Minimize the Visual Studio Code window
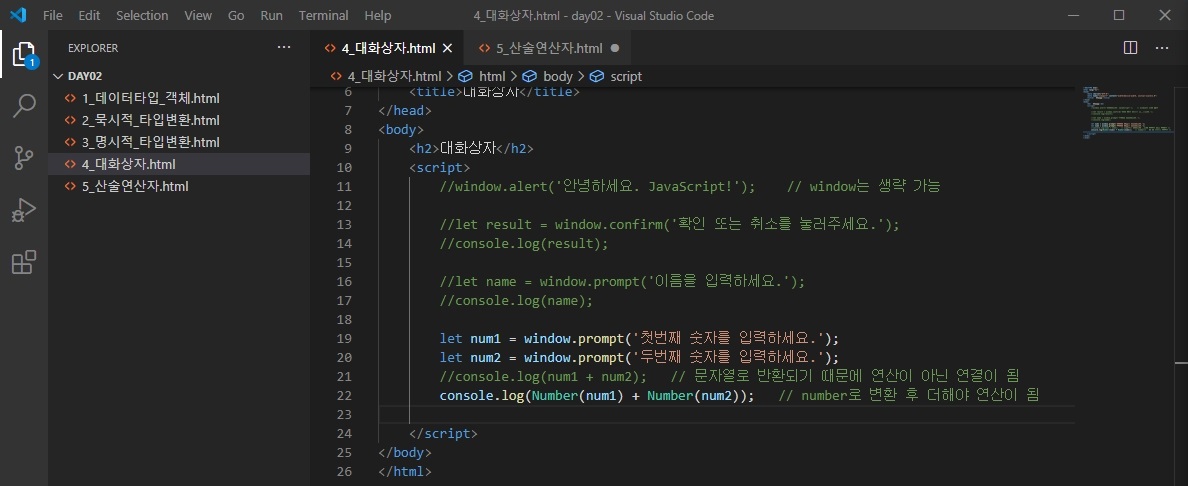This screenshot has height=486, width=1188. click(1072, 15)
